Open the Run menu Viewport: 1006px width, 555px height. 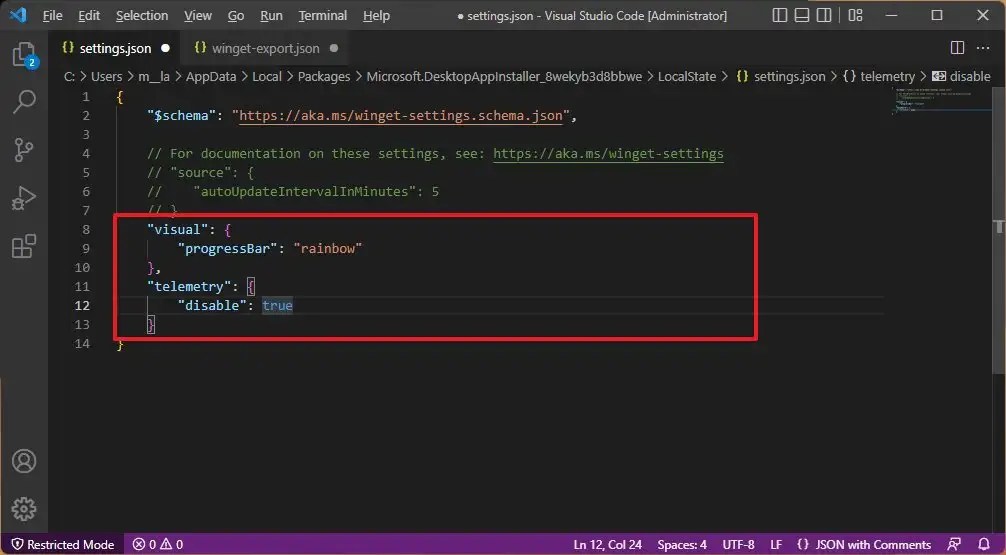tap(271, 15)
